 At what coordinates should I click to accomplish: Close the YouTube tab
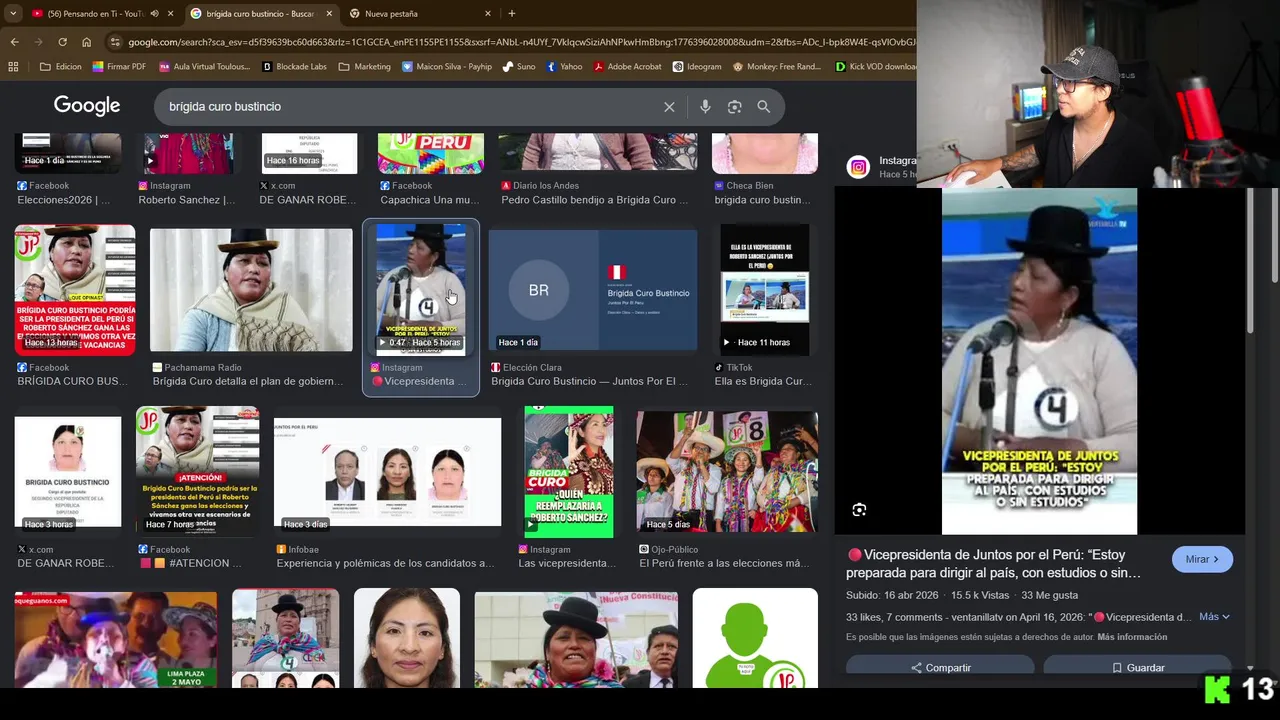[170, 13]
